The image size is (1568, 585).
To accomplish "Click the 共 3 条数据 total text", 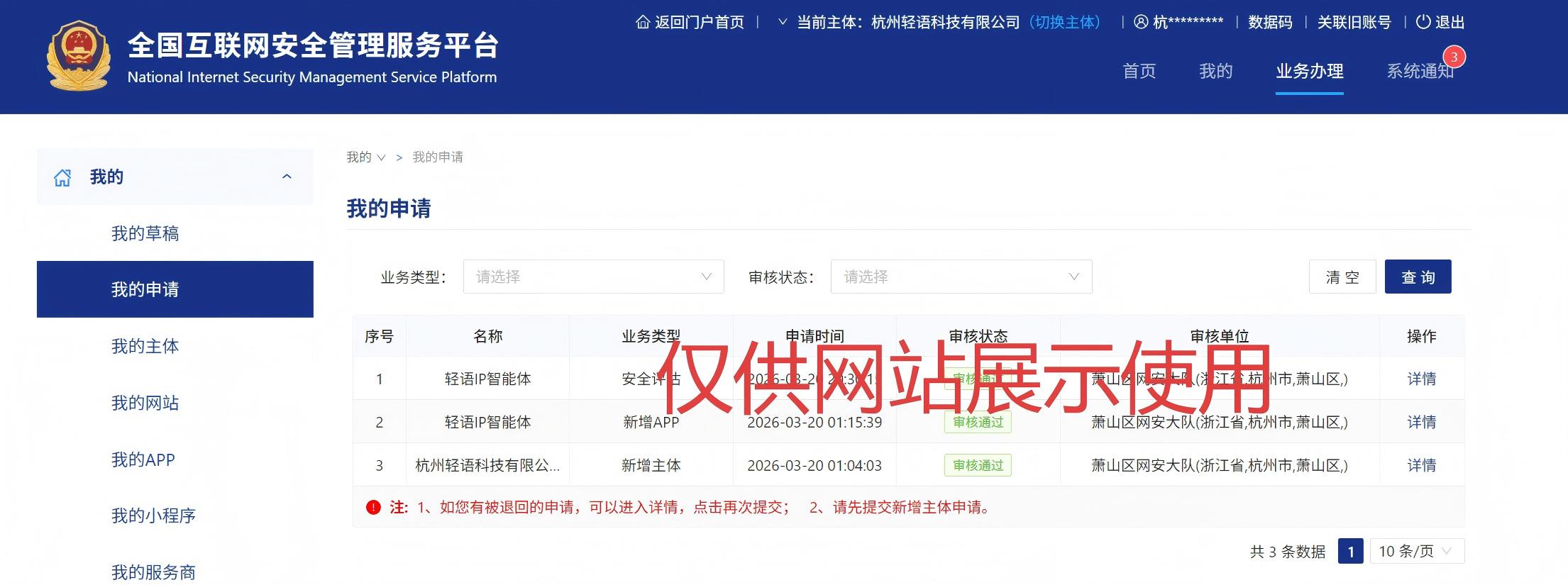I will coord(1288,551).
